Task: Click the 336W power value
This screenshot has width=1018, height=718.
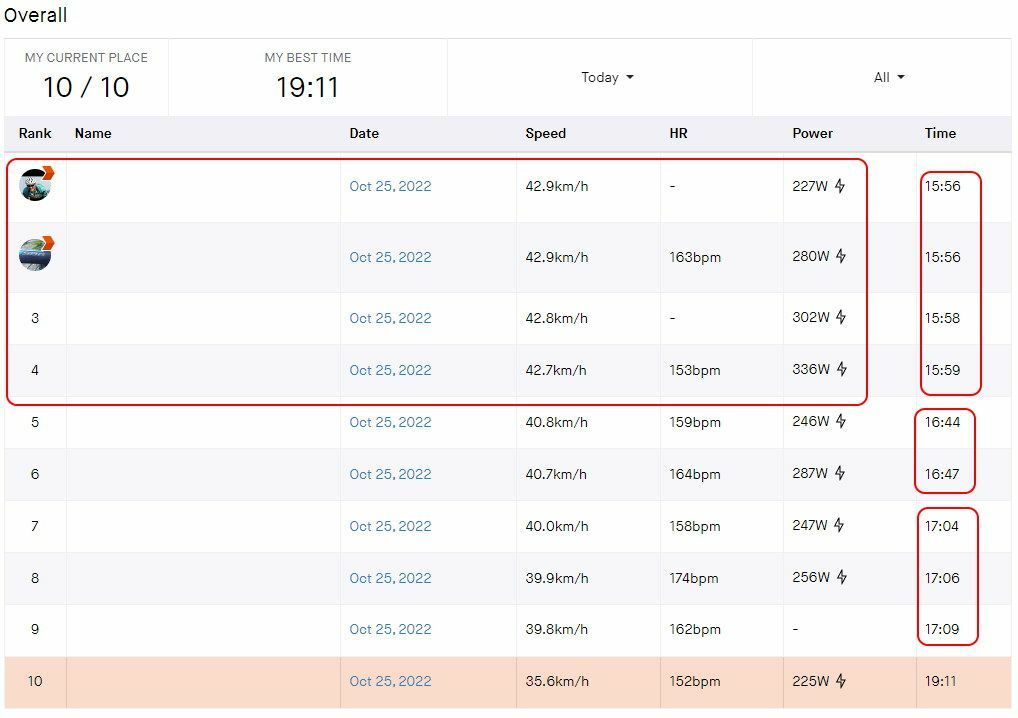Action: coord(811,369)
